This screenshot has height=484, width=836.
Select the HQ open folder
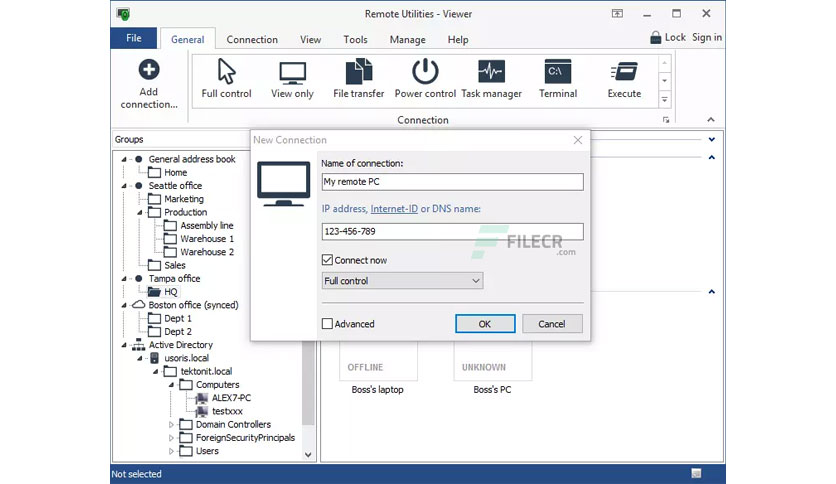coord(154,292)
